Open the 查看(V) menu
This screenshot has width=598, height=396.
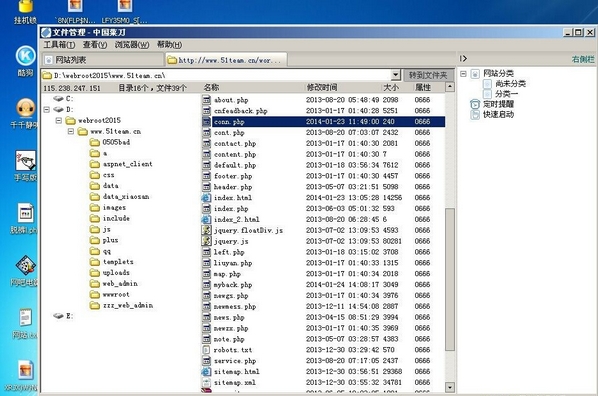[95, 45]
